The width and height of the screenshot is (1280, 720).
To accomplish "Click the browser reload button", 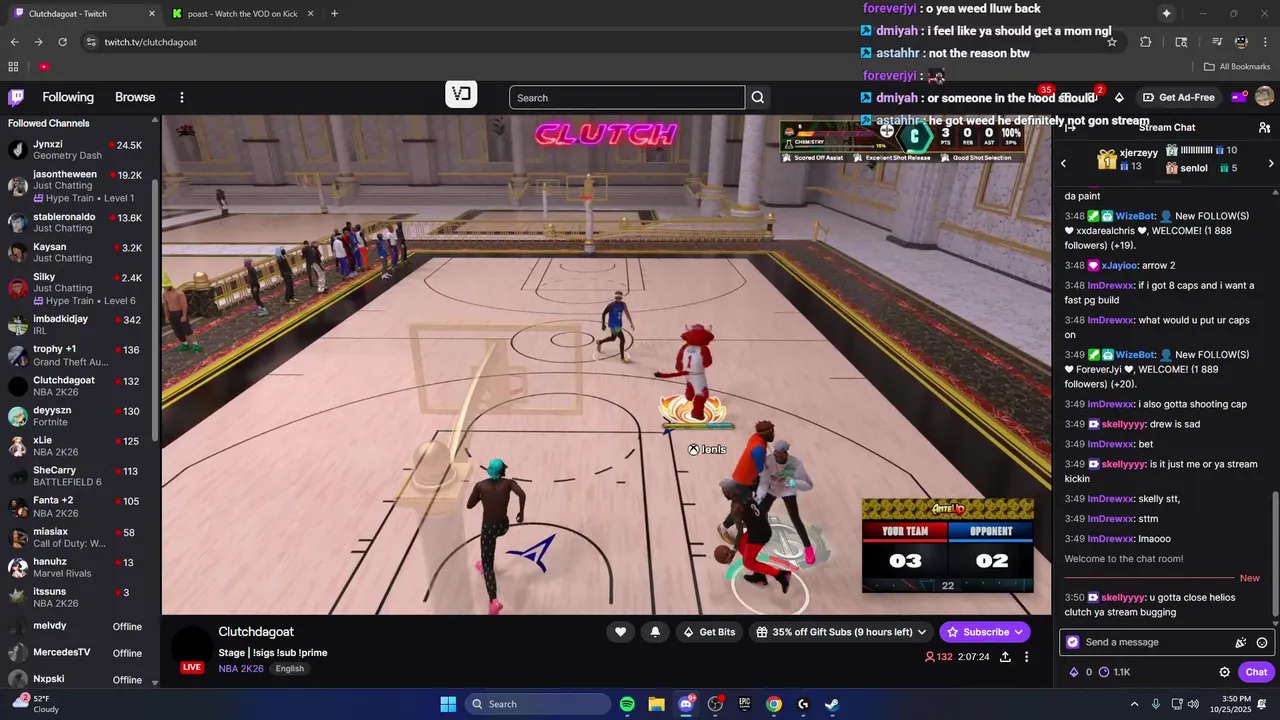I will pyautogui.click(x=63, y=42).
